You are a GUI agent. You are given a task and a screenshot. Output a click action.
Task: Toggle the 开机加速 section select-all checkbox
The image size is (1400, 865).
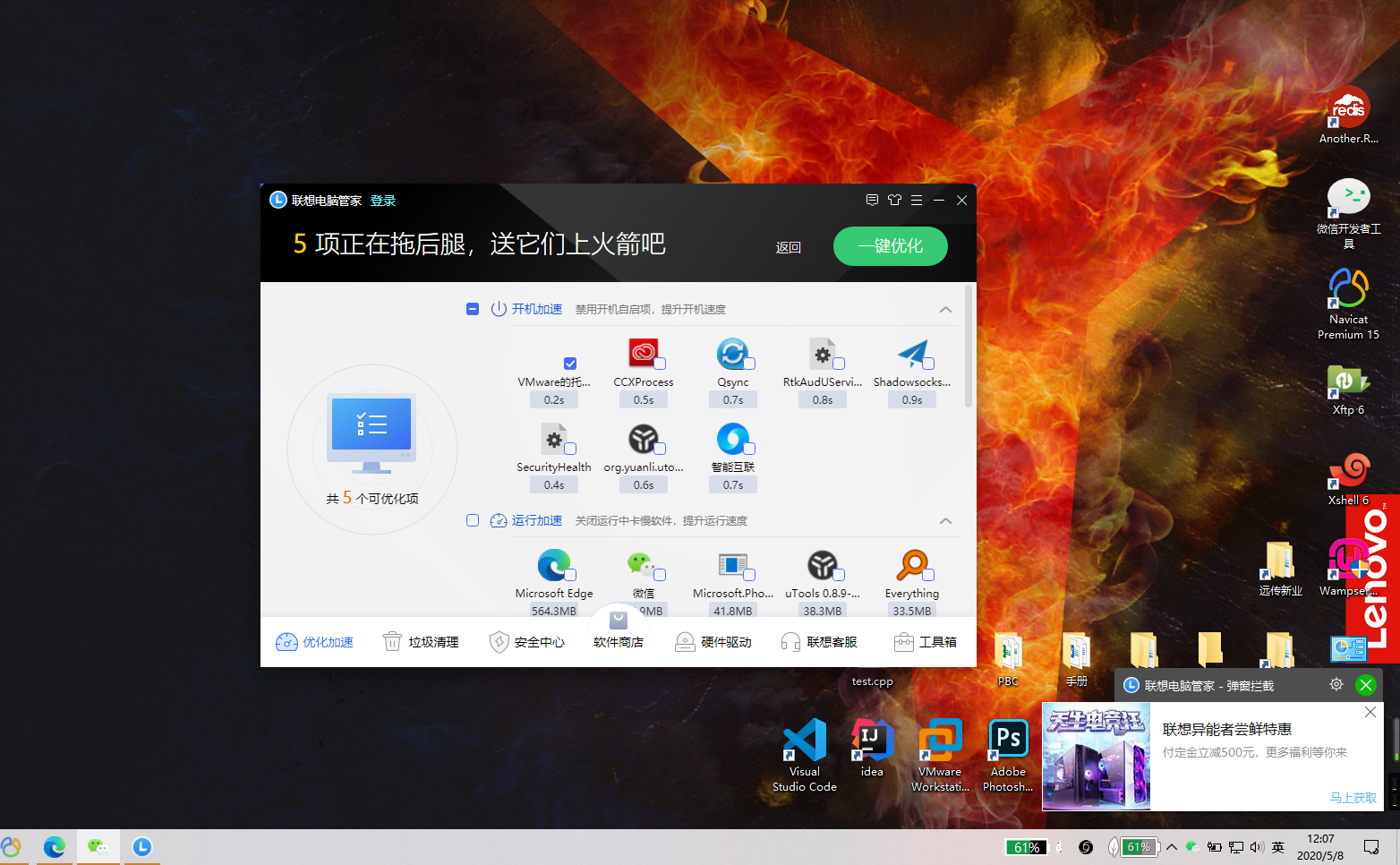(473, 309)
